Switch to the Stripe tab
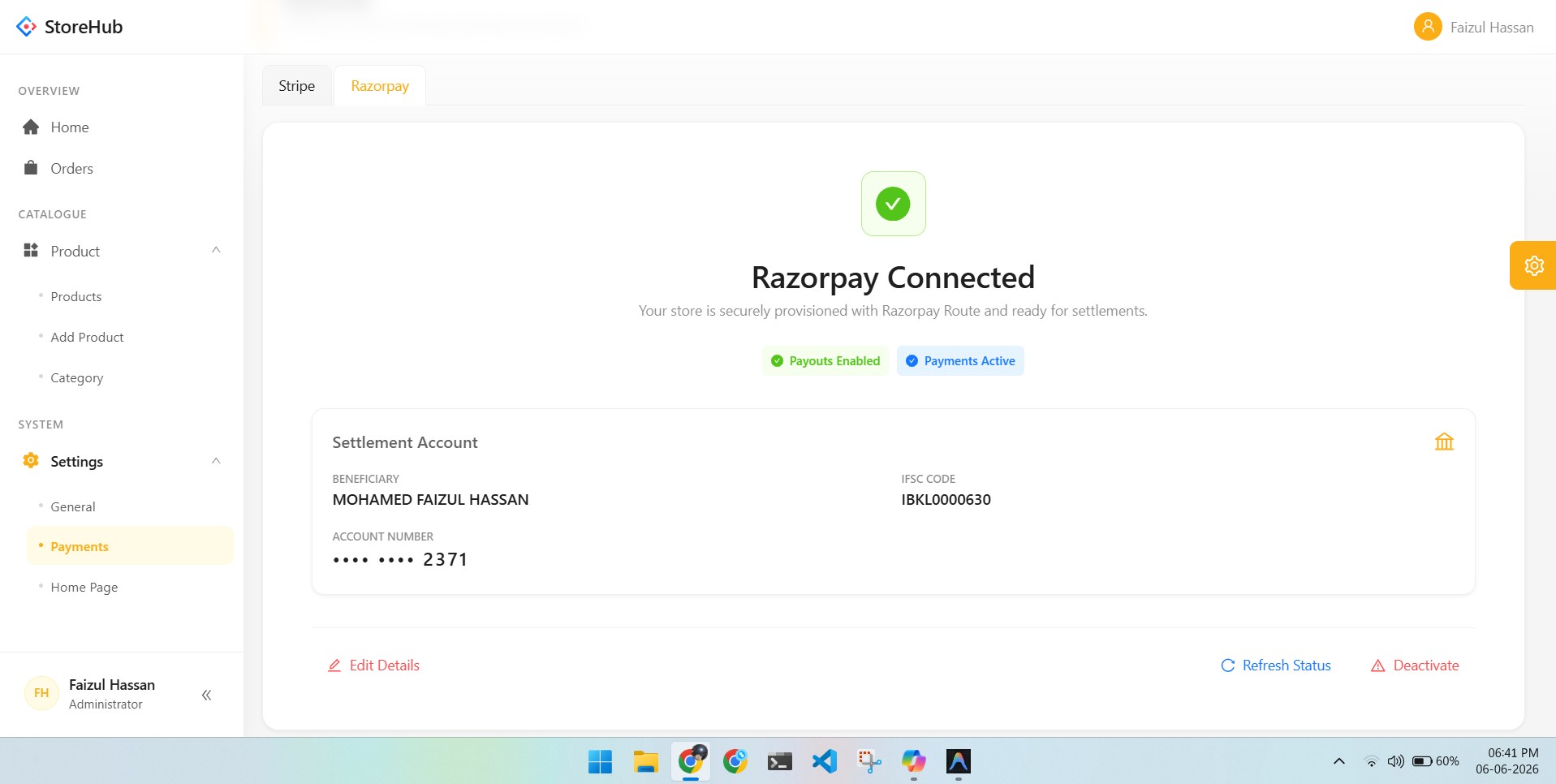Image resolution: width=1556 pixels, height=784 pixels. [297, 86]
